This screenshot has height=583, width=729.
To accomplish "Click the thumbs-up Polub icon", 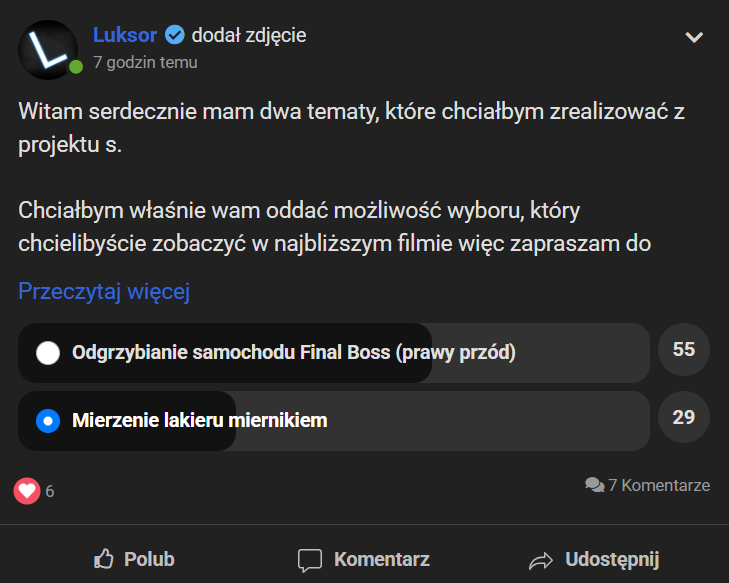I will (104, 559).
